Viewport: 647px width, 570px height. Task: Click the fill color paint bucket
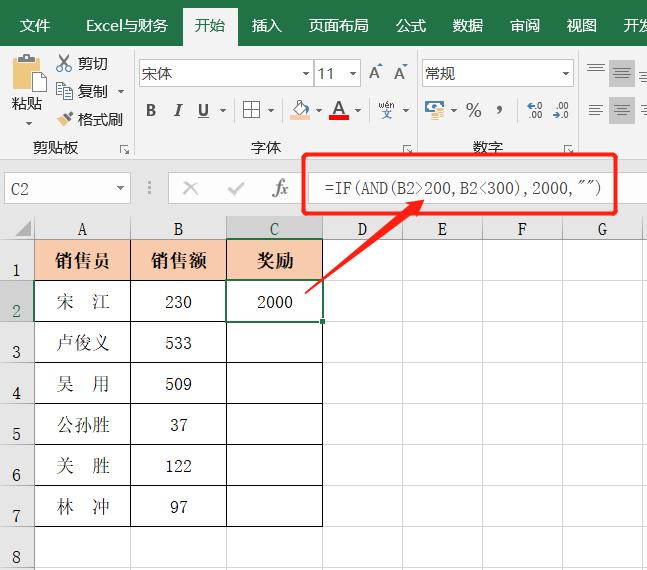click(300, 110)
